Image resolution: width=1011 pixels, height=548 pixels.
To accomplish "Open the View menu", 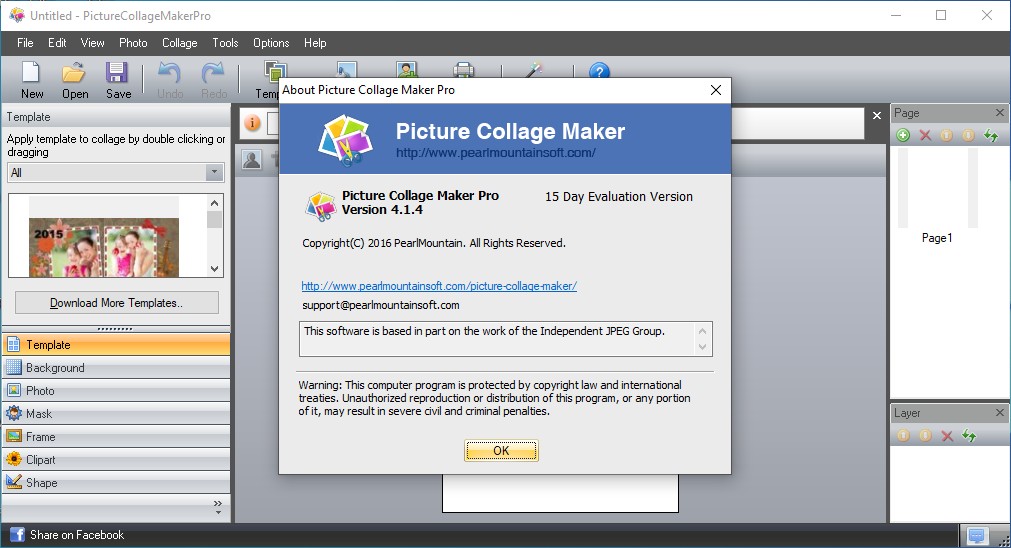I will (x=92, y=43).
